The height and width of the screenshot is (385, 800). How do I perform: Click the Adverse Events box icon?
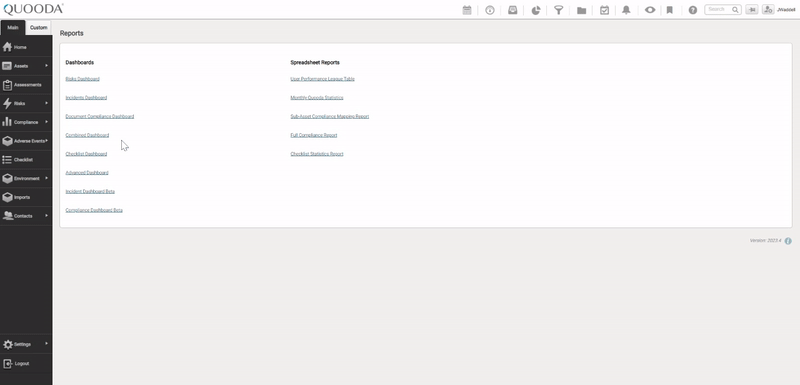pyautogui.click(x=7, y=141)
